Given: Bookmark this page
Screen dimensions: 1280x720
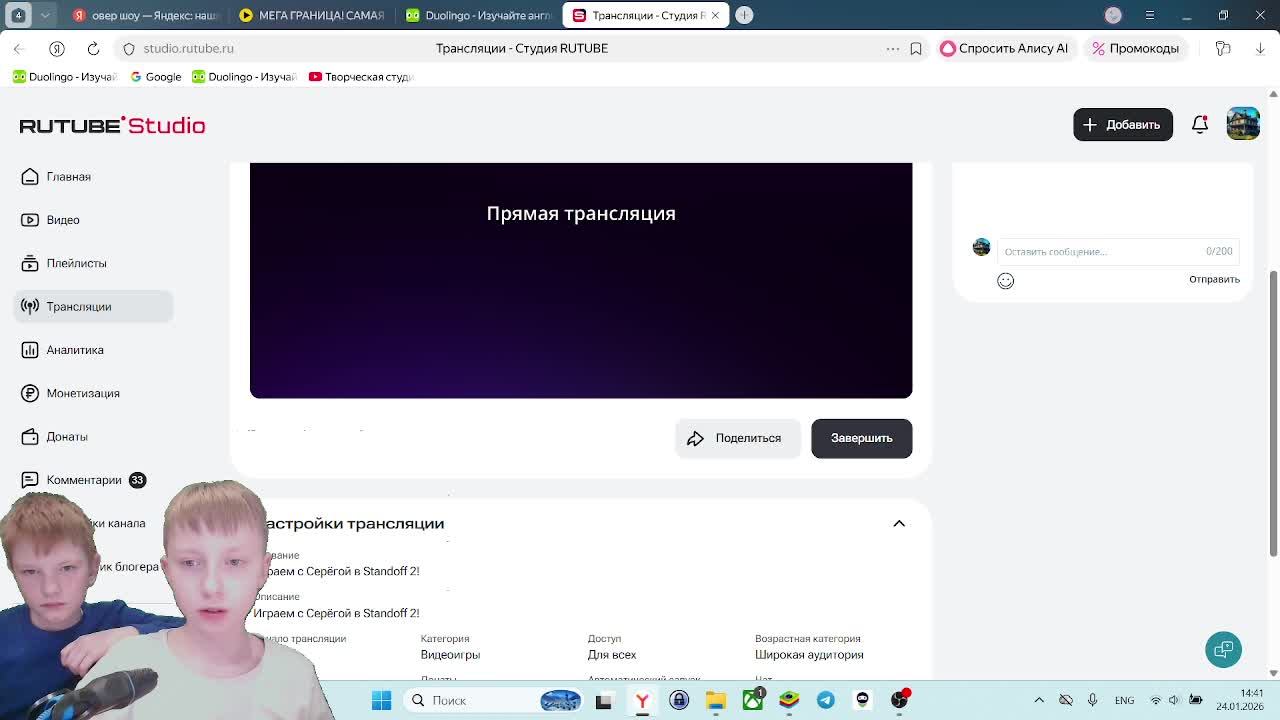Looking at the screenshot, I should (916, 48).
